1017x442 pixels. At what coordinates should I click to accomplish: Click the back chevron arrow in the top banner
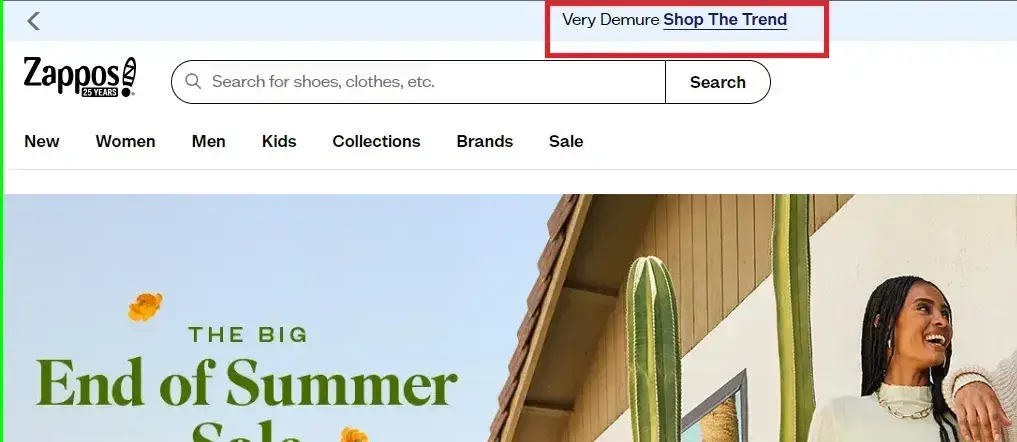click(x=33, y=21)
